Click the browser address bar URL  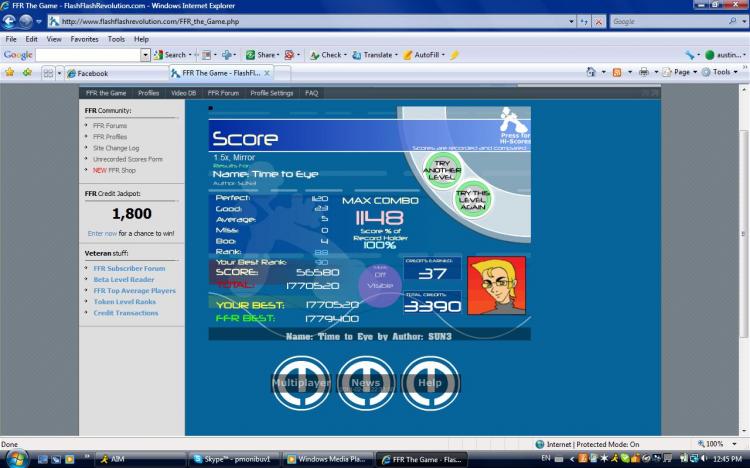(151, 22)
